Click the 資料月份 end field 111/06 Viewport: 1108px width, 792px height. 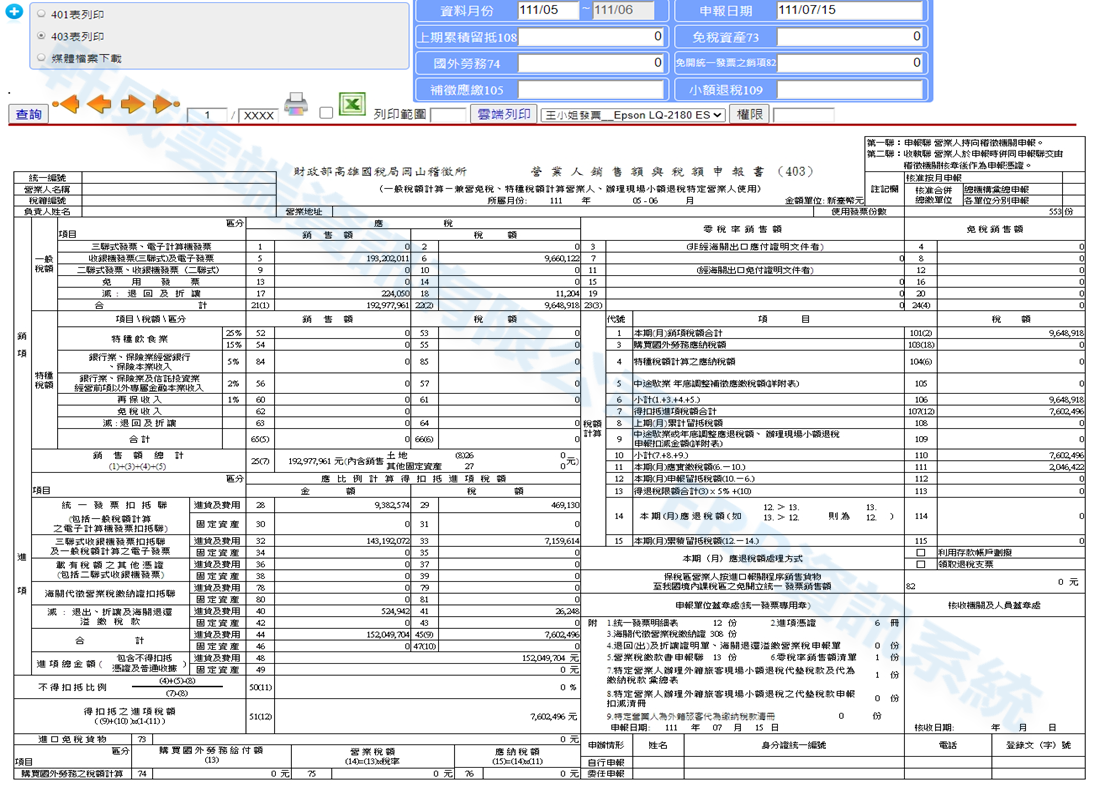click(x=623, y=10)
